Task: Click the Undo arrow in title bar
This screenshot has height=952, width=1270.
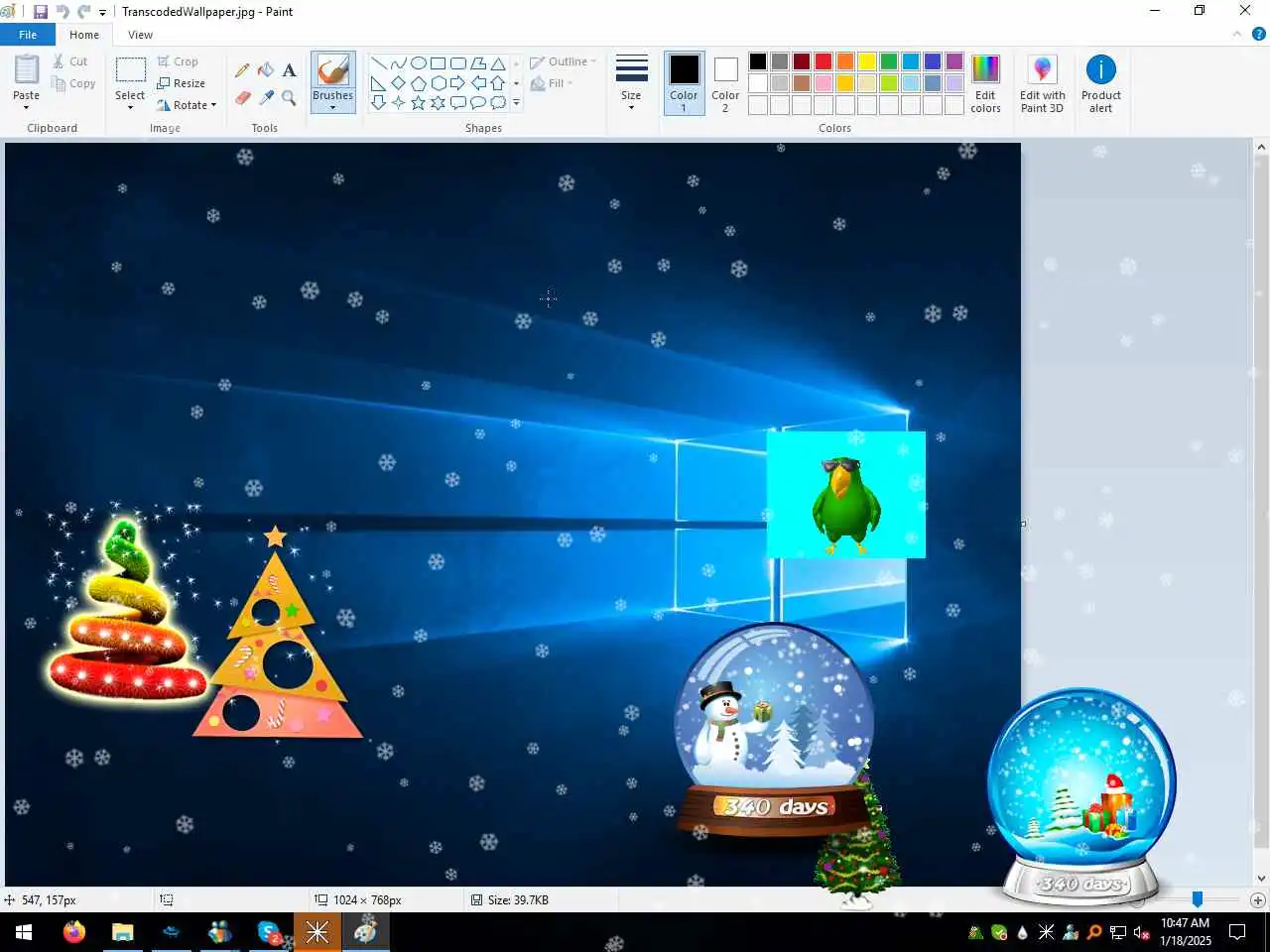Action: pos(63,12)
